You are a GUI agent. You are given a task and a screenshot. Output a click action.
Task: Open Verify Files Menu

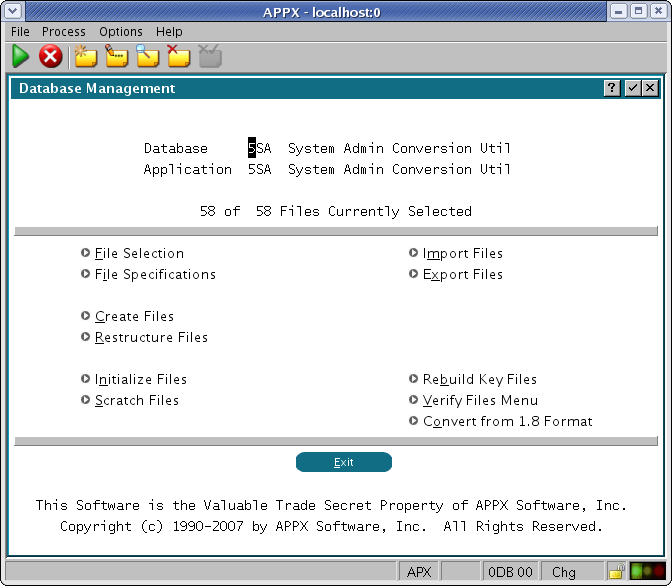(x=474, y=400)
